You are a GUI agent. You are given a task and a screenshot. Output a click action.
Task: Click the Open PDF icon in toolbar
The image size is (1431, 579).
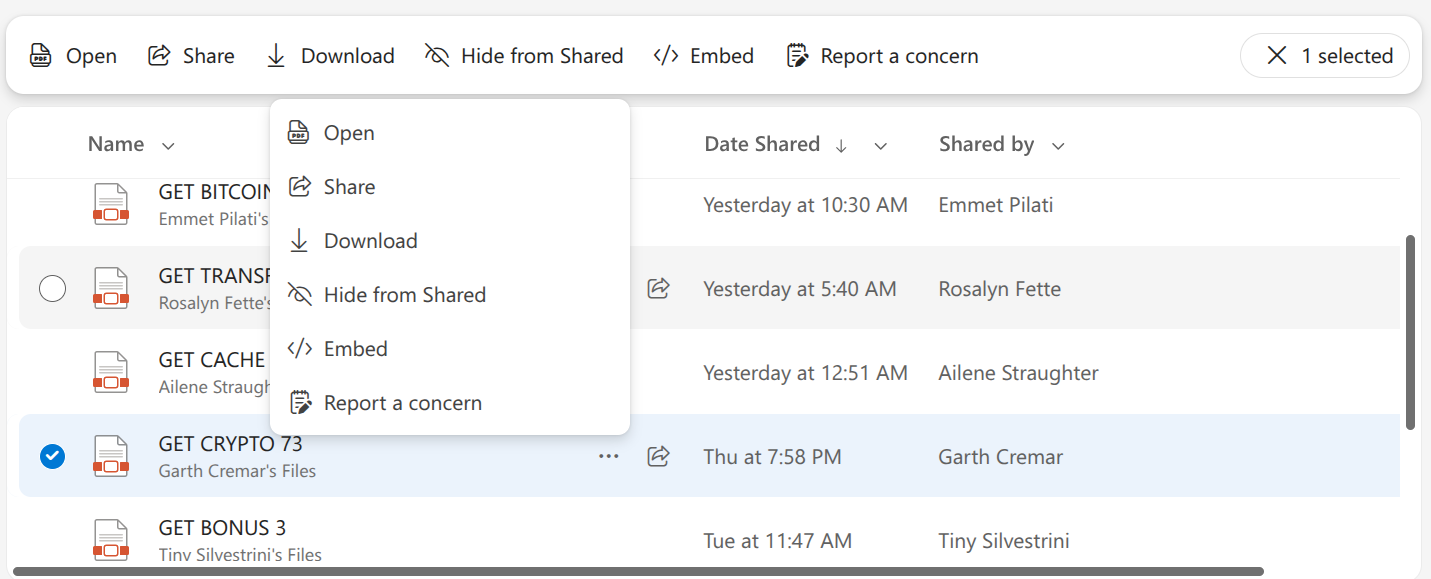click(40, 56)
